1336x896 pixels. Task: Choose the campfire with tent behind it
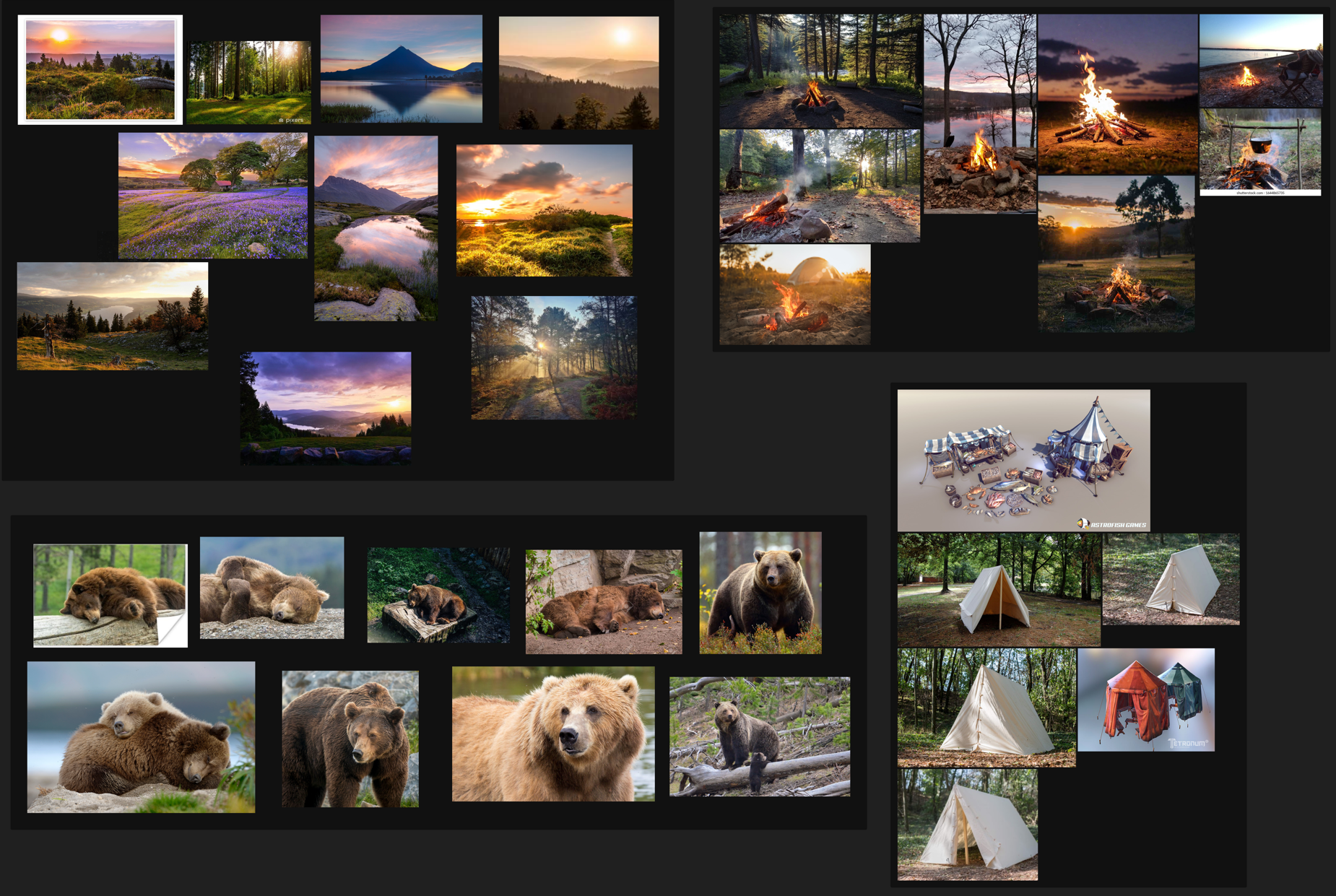point(794,294)
